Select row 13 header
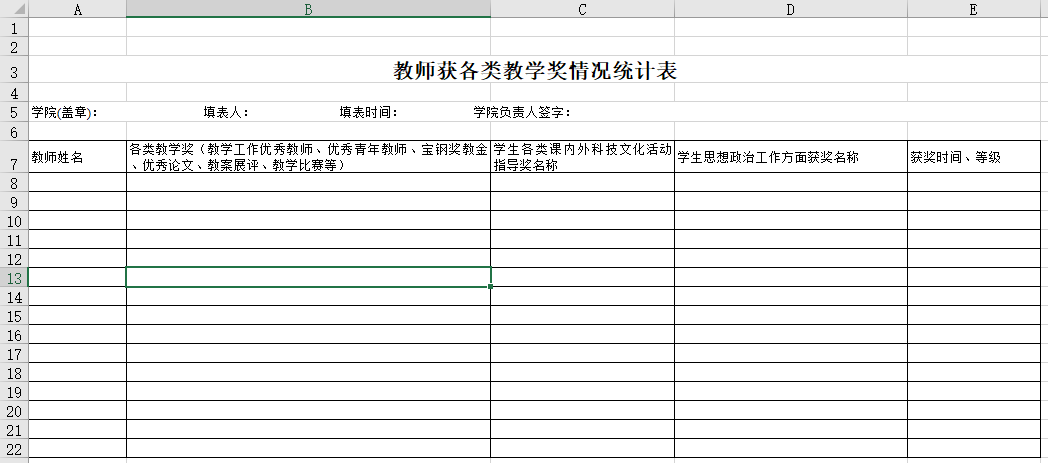Image resolution: width=1048 pixels, height=463 pixels. click(14, 278)
